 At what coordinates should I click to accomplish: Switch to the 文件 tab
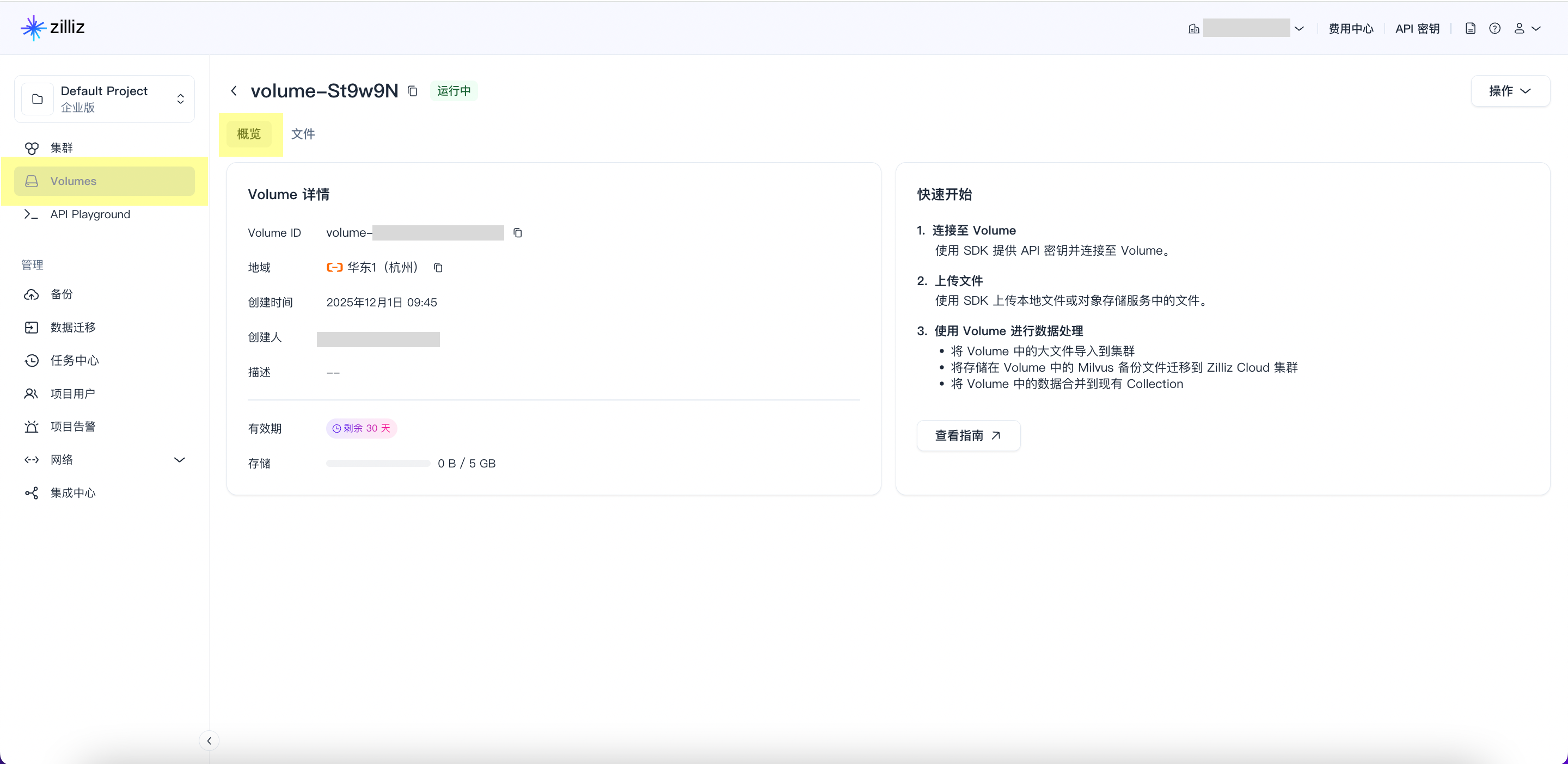303,134
